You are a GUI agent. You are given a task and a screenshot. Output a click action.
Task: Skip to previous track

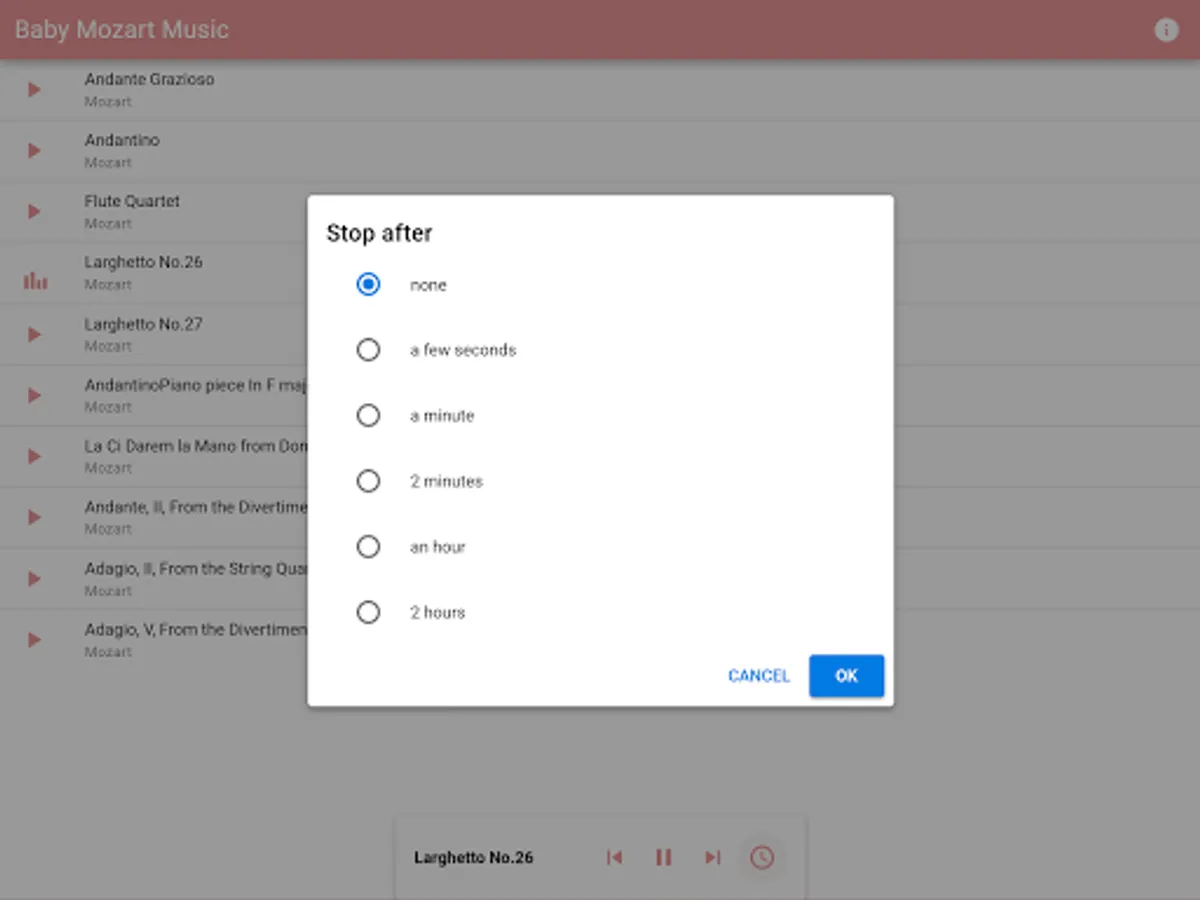click(x=614, y=857)
